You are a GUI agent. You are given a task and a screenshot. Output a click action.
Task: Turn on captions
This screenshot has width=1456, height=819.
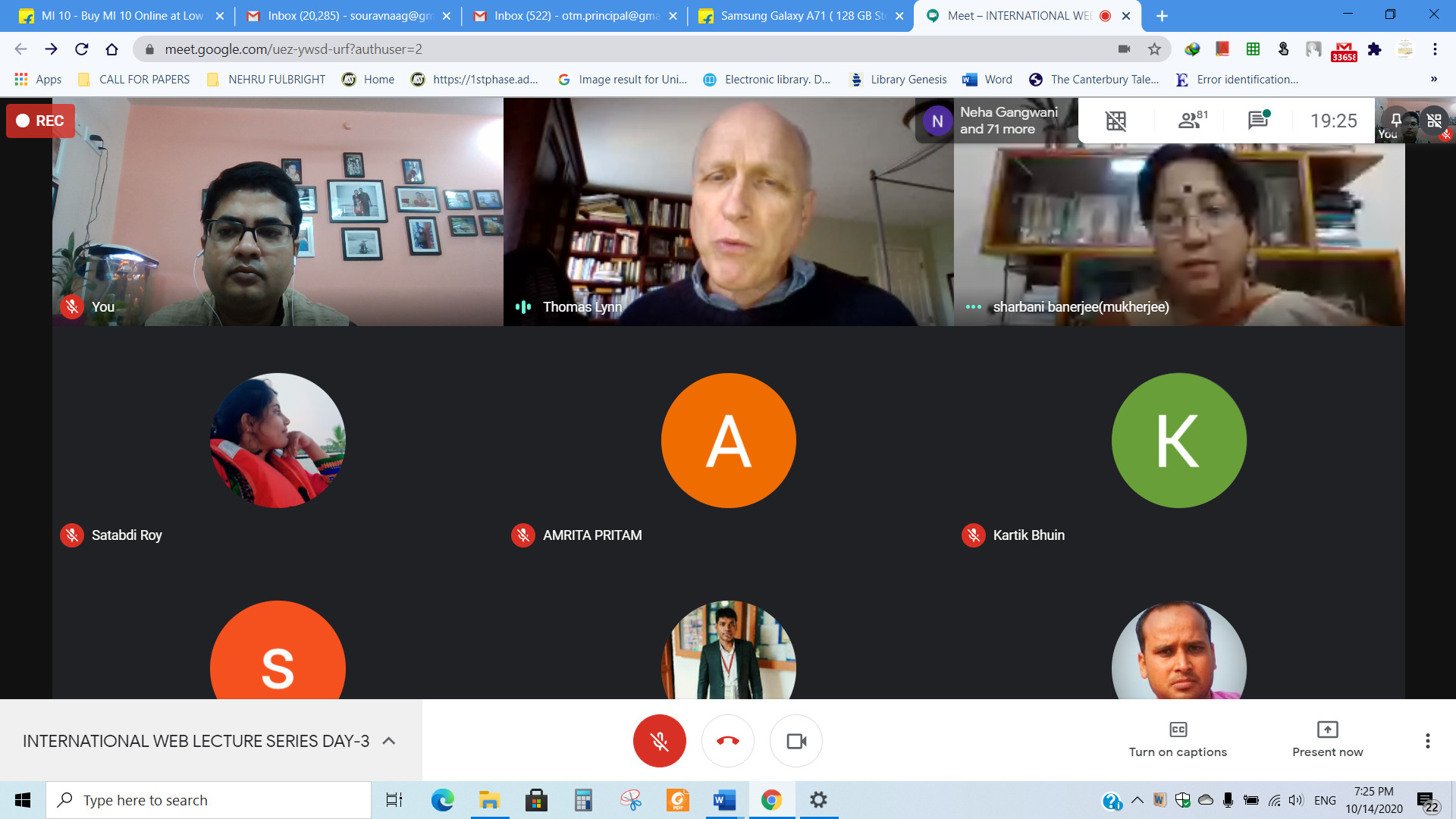click(1178, 739)
